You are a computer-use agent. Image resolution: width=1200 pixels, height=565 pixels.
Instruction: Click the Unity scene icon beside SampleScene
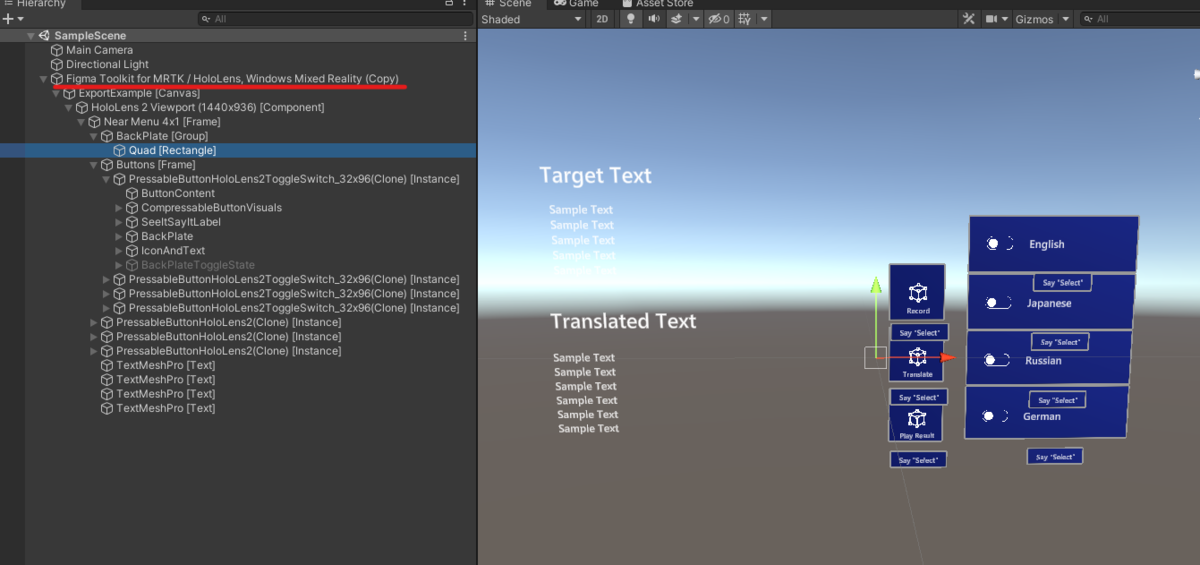click(x=44, y=36)
